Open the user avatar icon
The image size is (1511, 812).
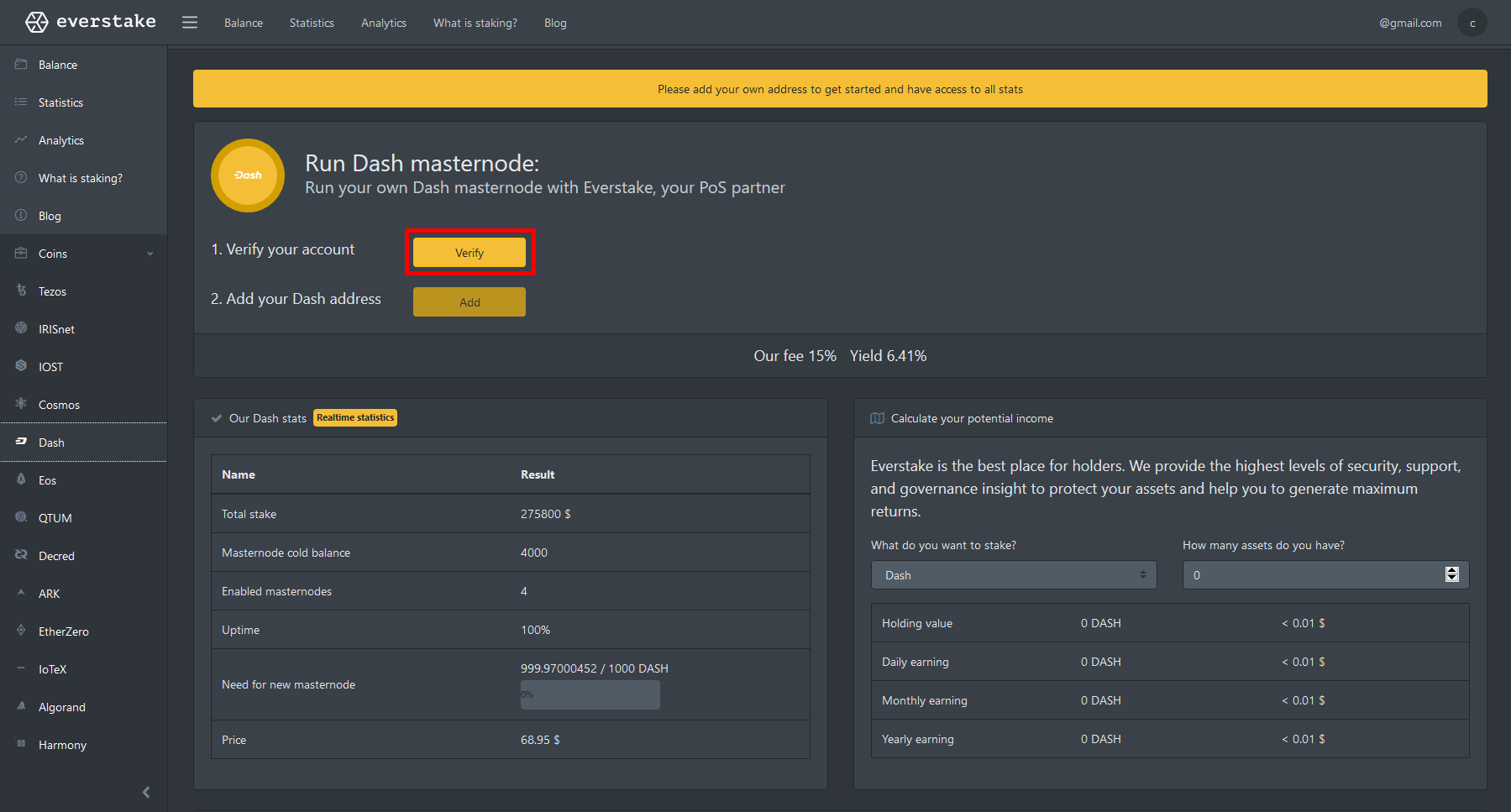coord(1472,23)
